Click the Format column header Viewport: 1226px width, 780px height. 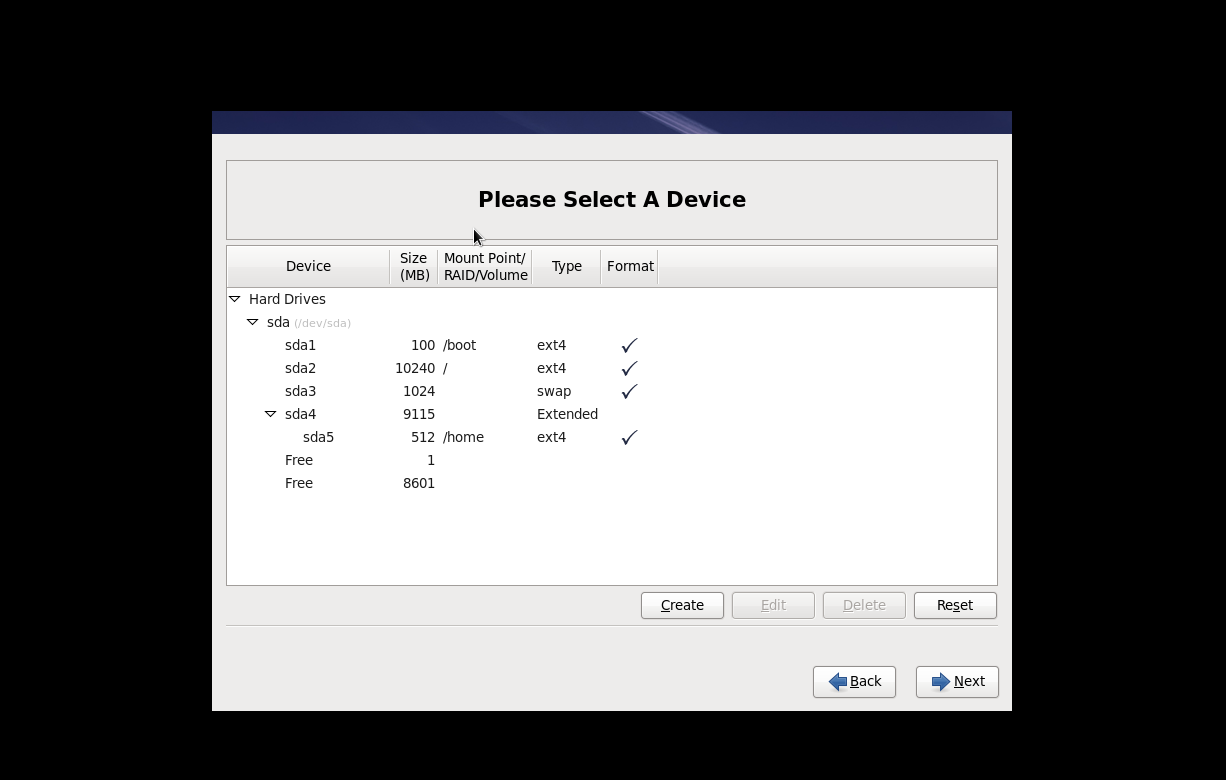(x=630, y=266)
